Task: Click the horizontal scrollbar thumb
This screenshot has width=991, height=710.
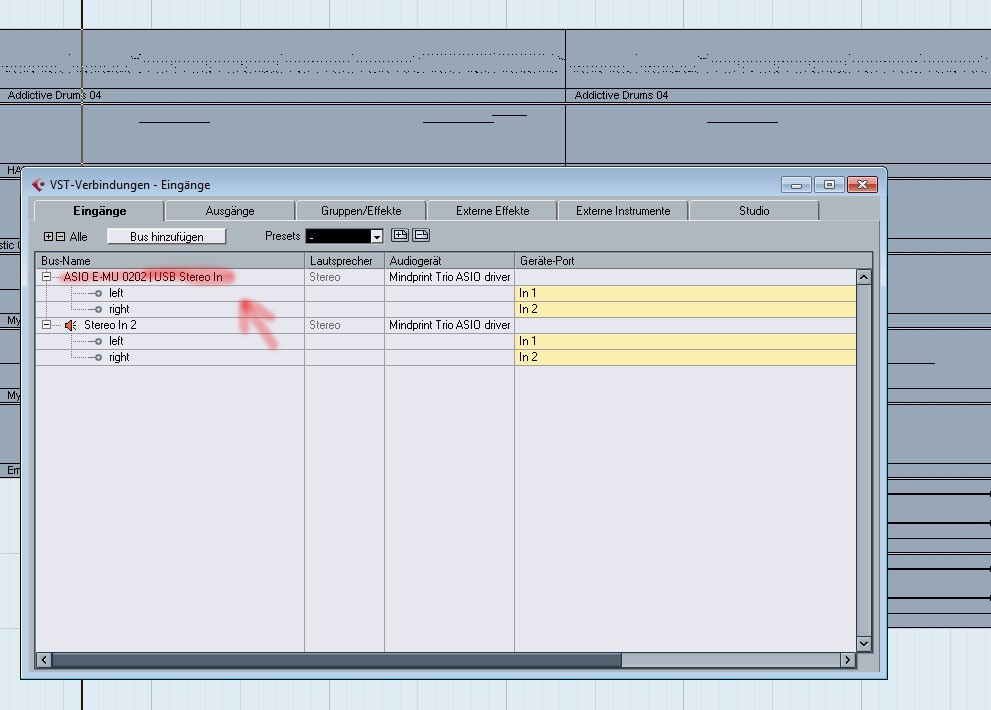Action: coord(336,660)
